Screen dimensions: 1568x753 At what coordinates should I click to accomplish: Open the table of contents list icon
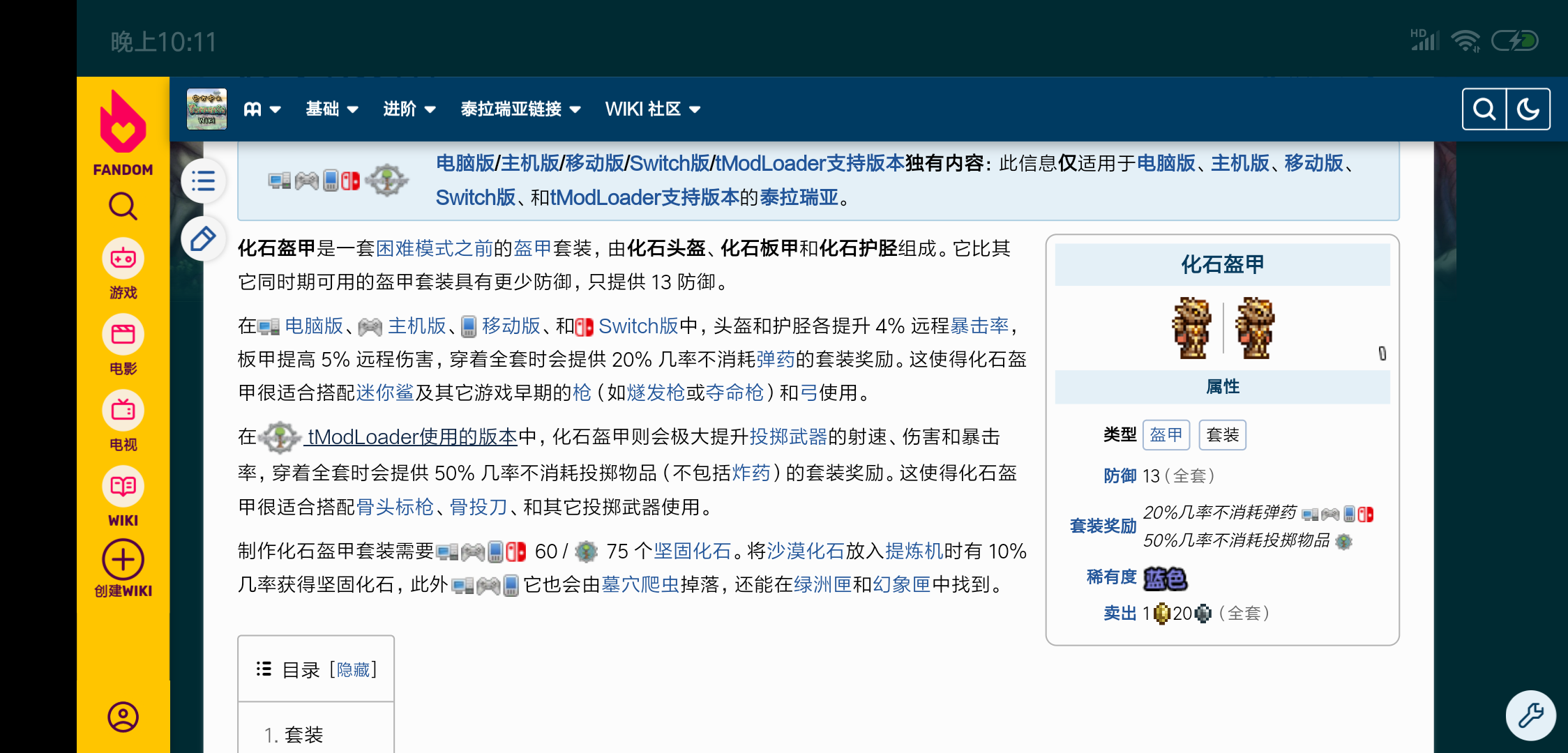[x=203, y=181]
